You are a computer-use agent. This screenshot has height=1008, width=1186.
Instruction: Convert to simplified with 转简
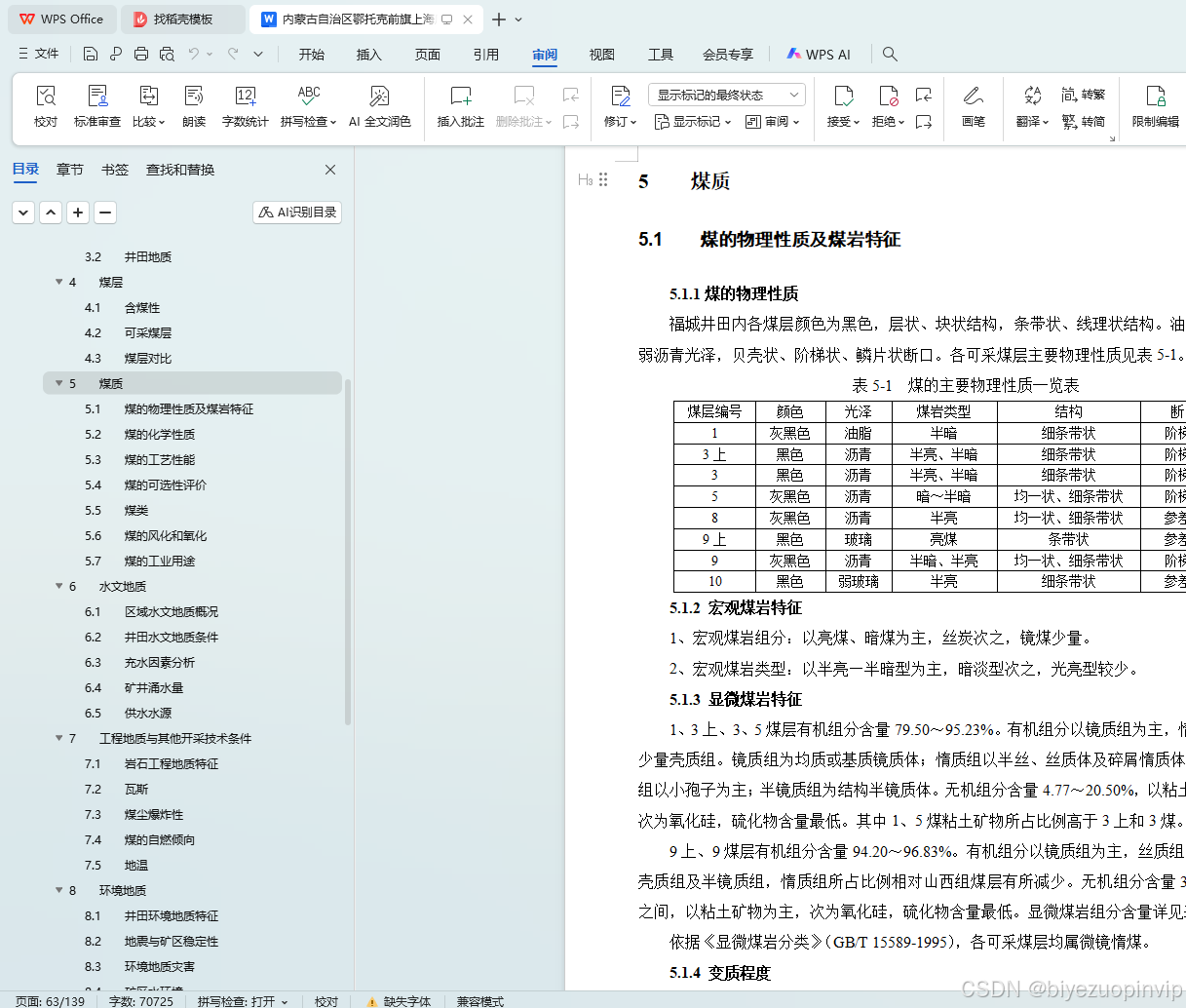(x=1084, y=122)
